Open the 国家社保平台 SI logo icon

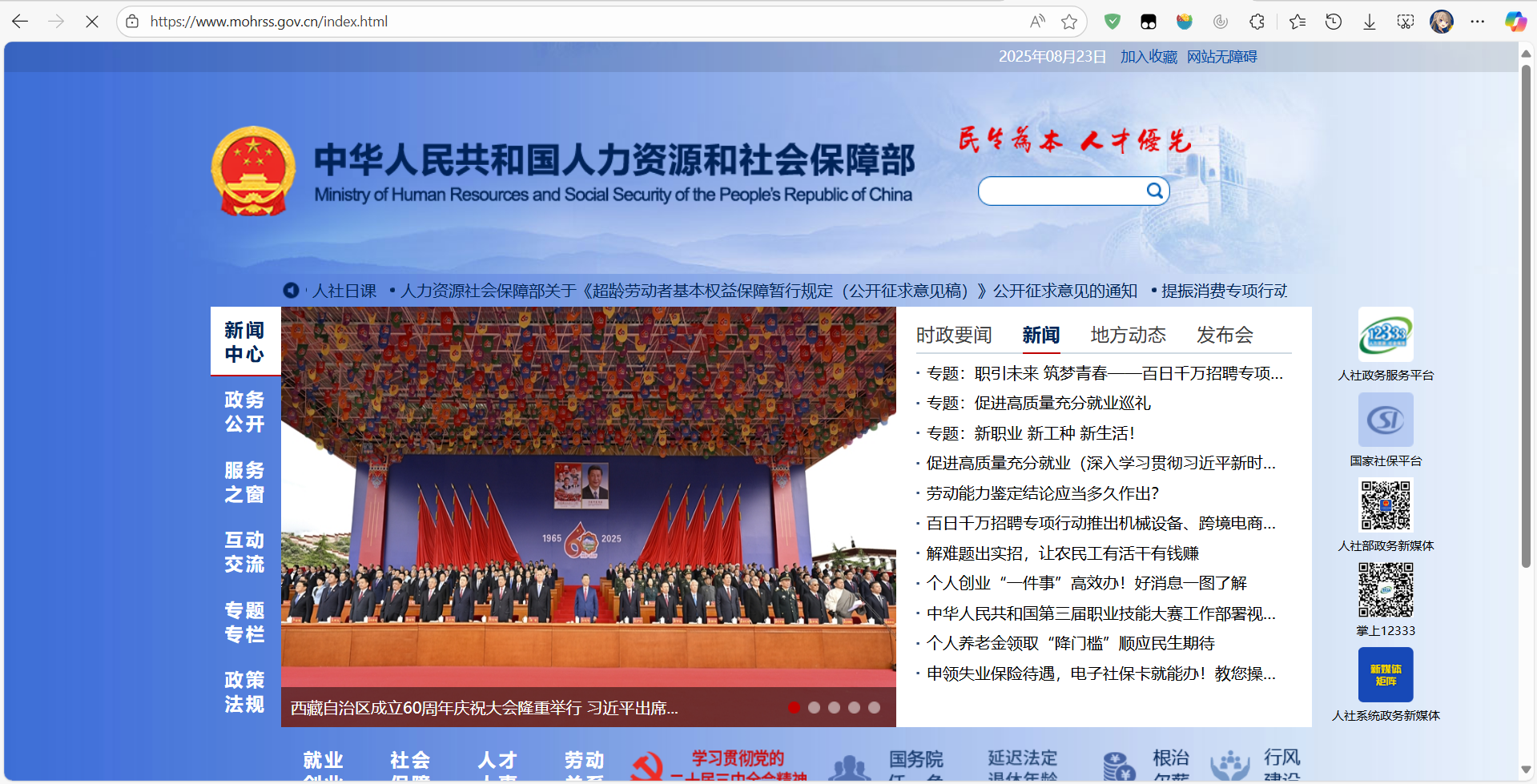point(1386,420)
